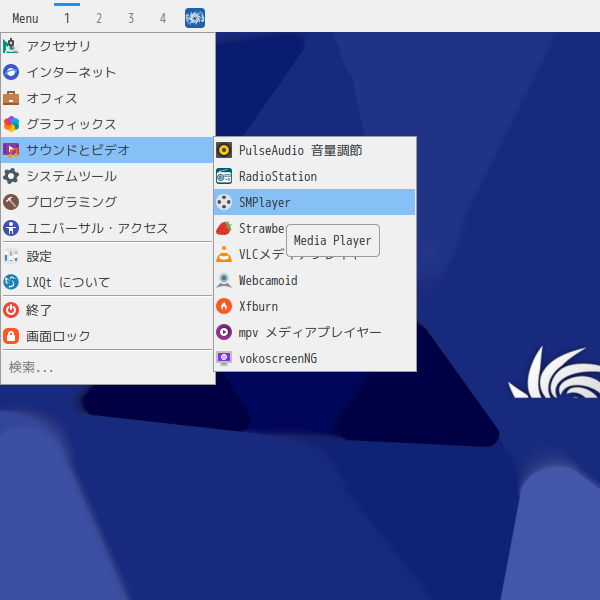The height and width of the screenshot is (600, 600).
Task: Click the 設定 sliders icon
Action: coord(11,256)
